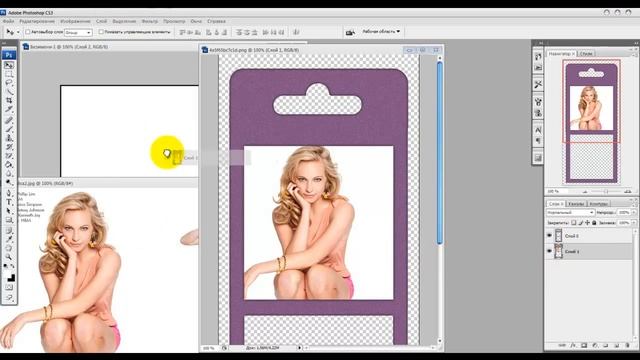Open the Редактирование menu
Viewport: 640px width, 360px height.
tap(37, 21)
